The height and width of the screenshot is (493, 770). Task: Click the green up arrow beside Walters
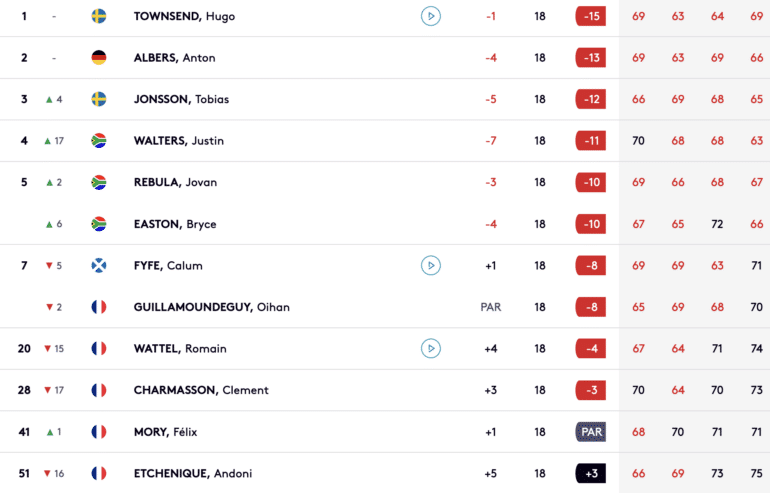click(48, 141)
